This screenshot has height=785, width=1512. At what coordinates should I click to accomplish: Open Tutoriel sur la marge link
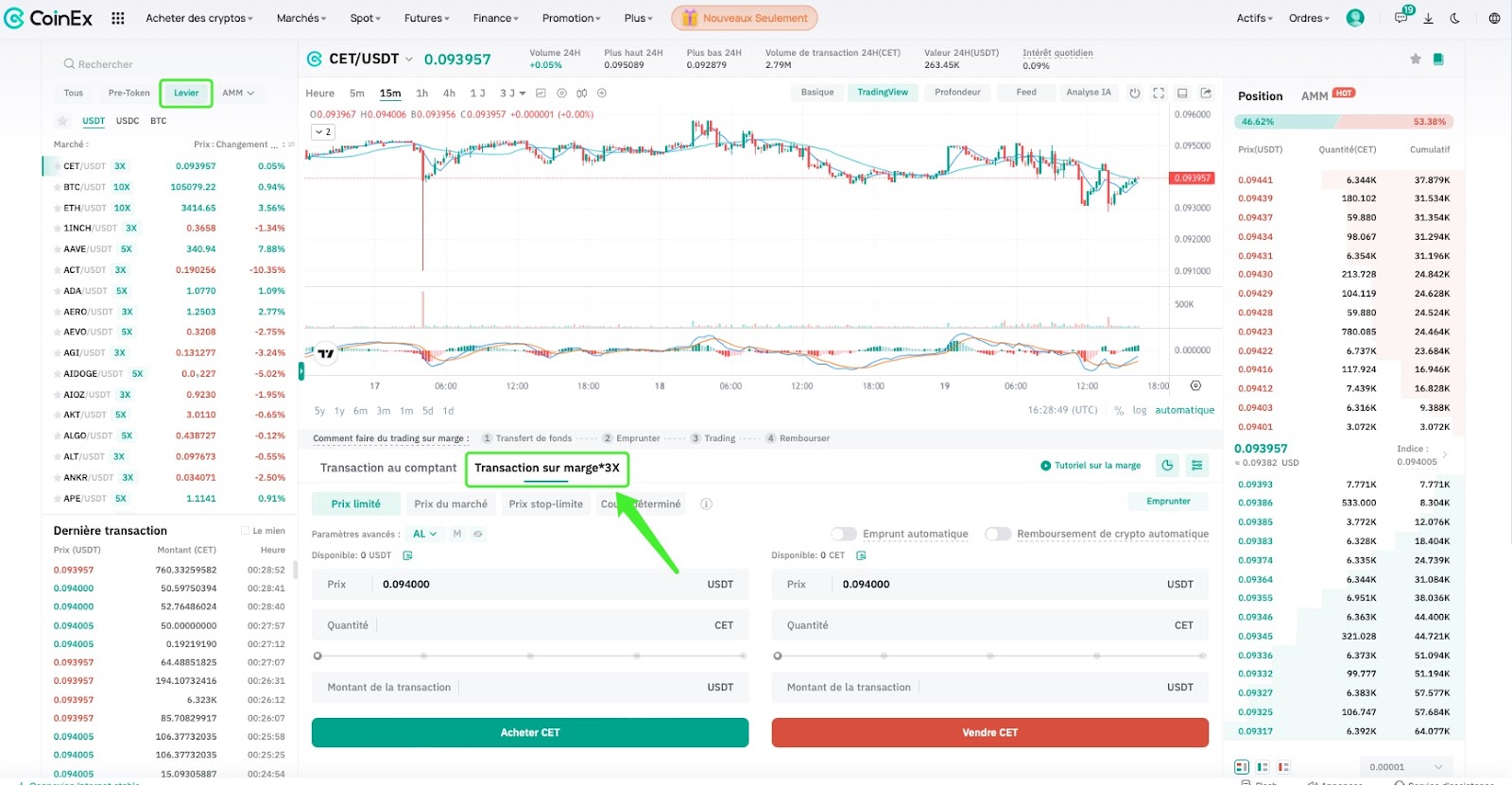tap(1091, 465)
